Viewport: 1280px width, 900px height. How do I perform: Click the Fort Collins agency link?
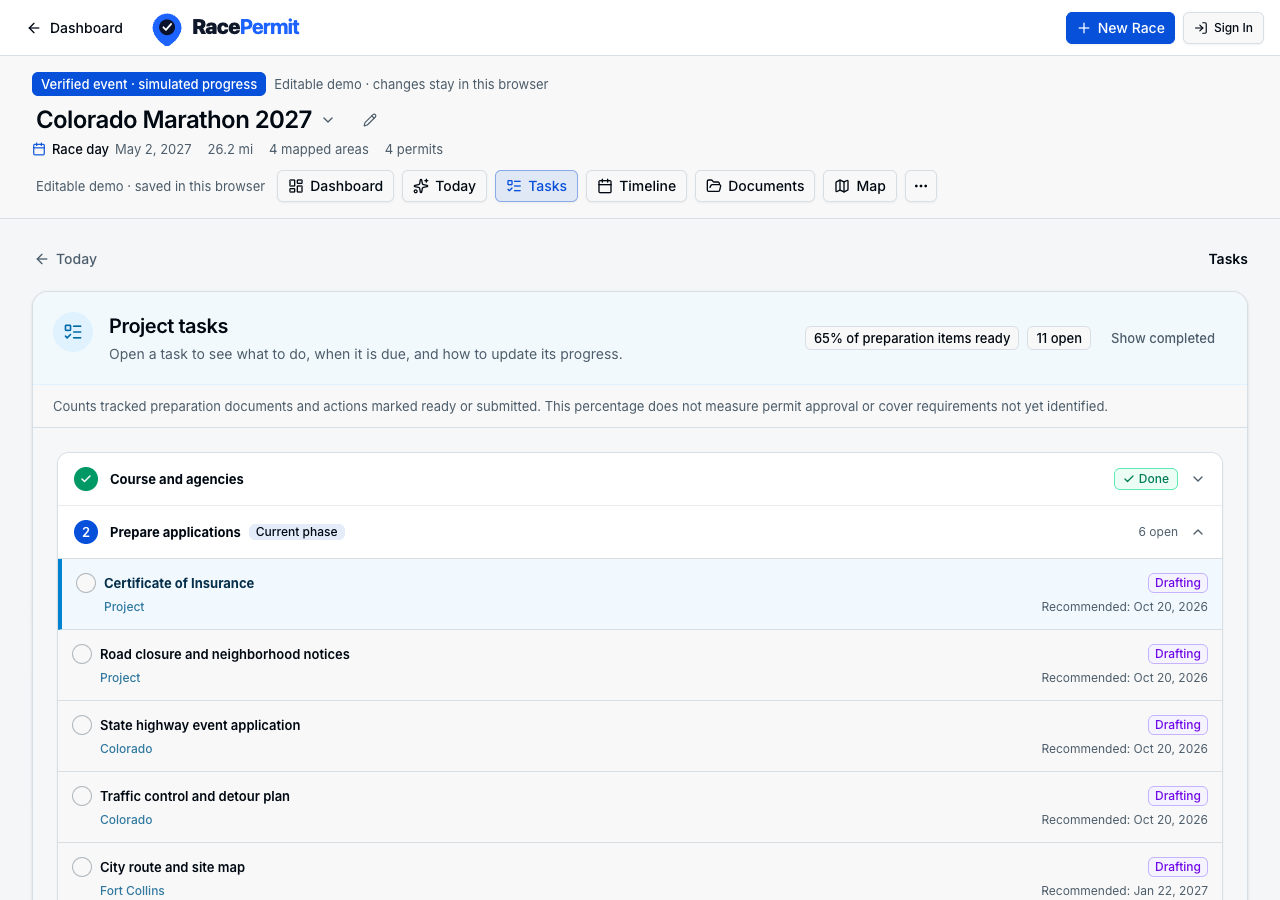point(132,890)
